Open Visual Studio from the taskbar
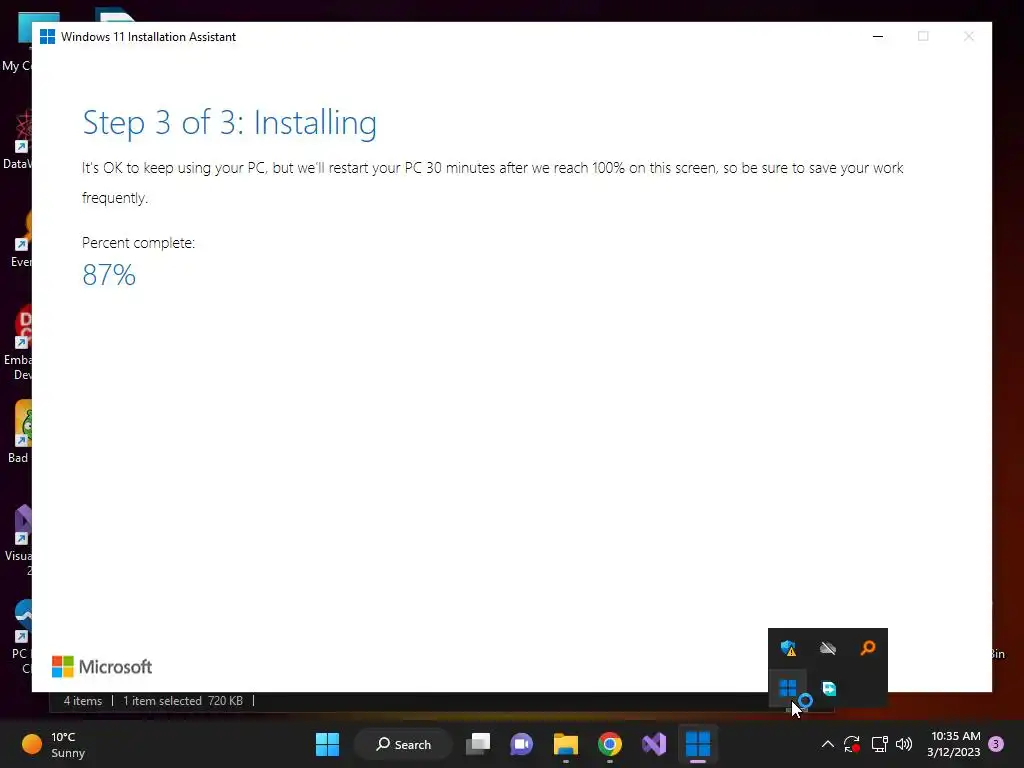 point(654,744)
